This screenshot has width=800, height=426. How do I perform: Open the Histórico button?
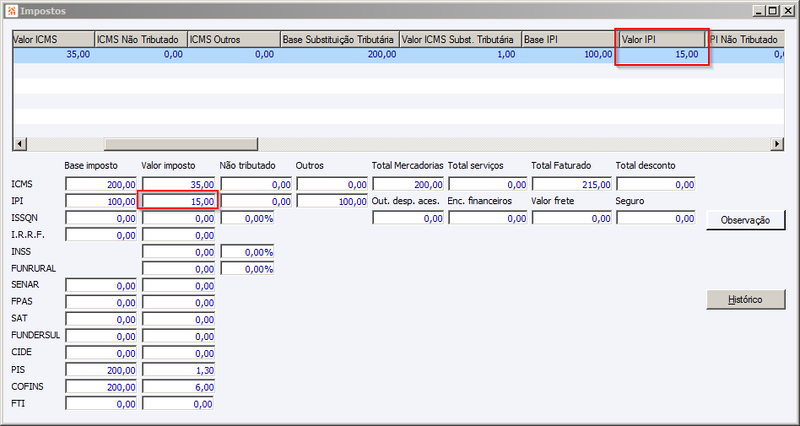(745, 299)
